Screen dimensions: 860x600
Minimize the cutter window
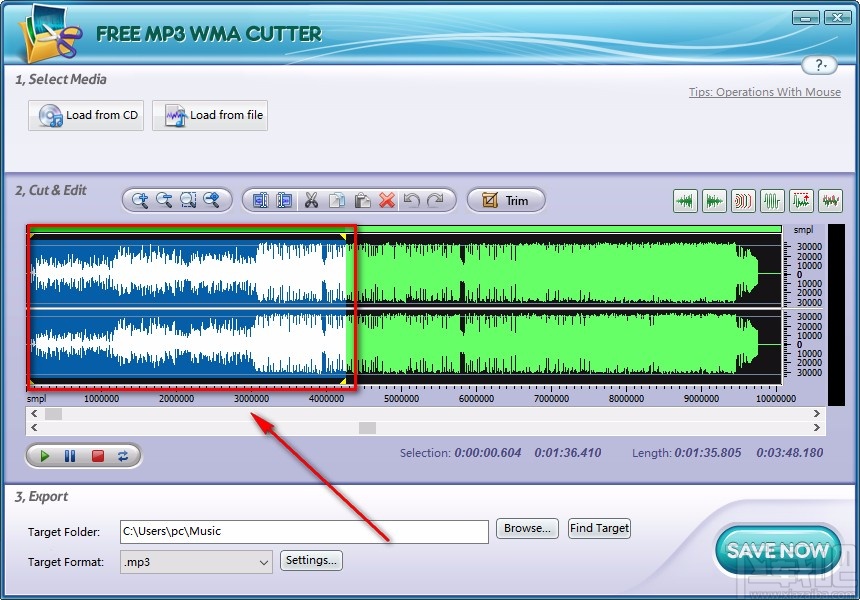(x=806, y=18)
